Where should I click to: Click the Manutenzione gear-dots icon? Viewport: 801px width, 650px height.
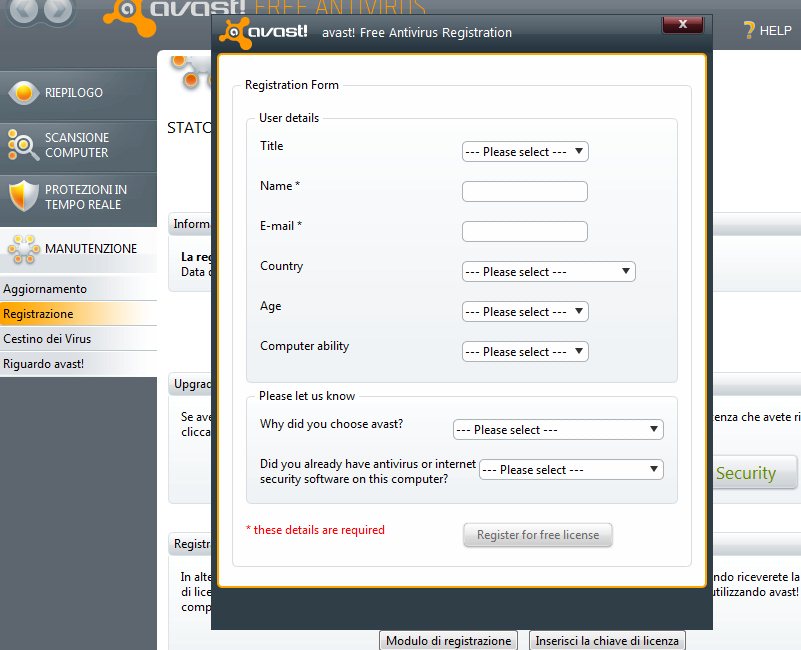tap(23, 249)
